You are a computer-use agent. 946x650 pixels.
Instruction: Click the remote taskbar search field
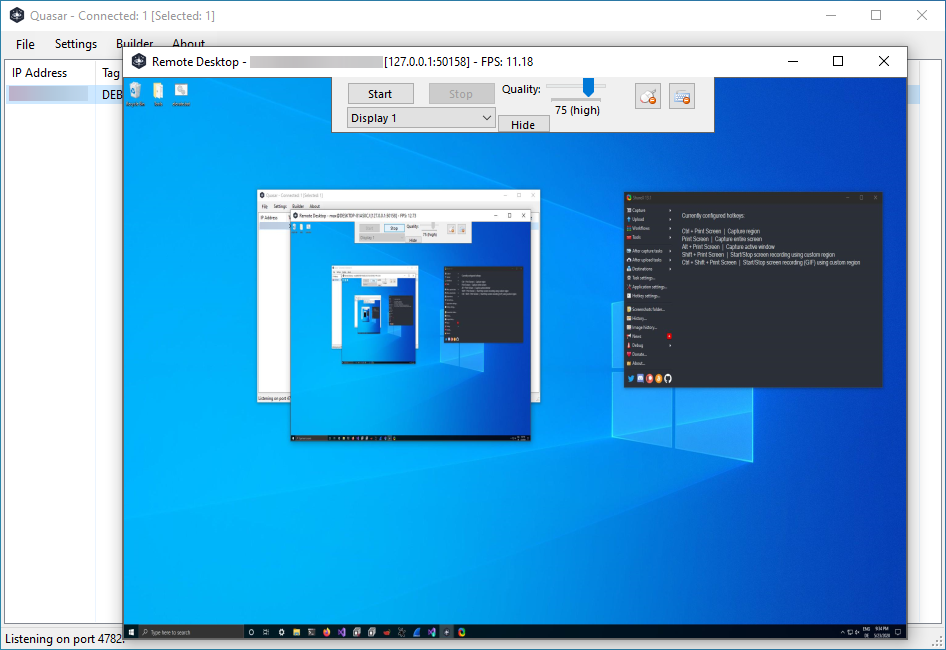tap(190, 631)
